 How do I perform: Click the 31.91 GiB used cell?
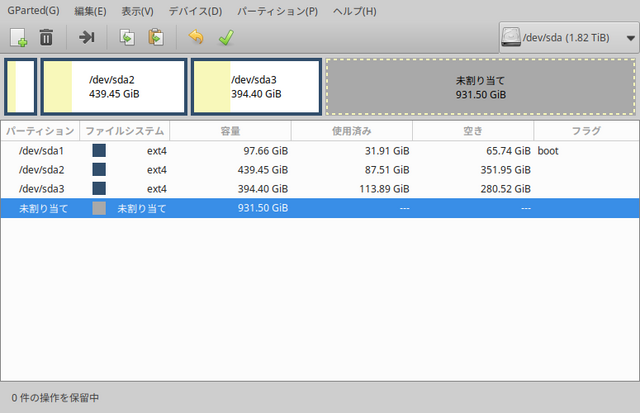pos(387,151)
